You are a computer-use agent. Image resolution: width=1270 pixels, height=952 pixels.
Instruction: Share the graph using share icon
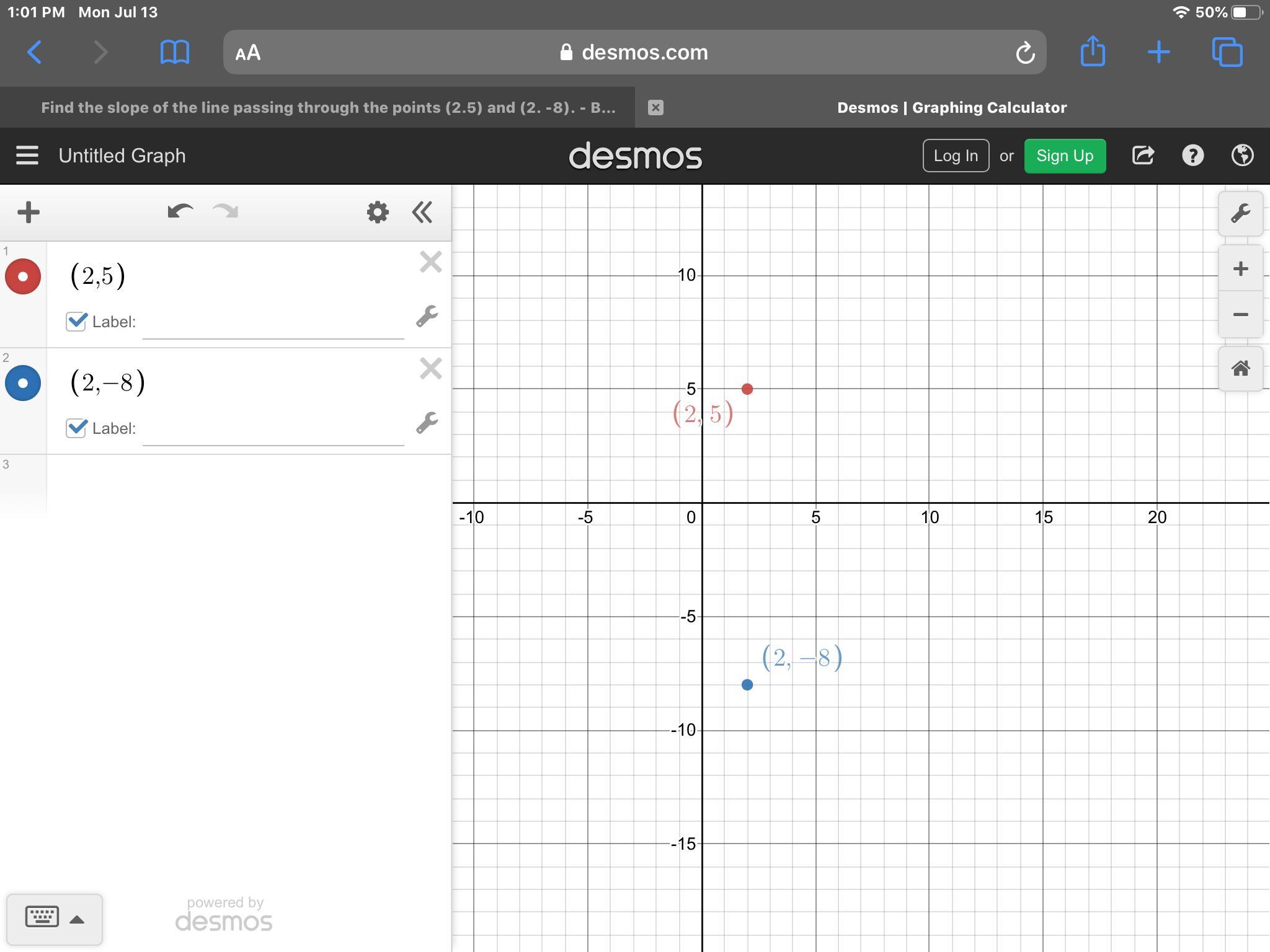click(1143, 156)
